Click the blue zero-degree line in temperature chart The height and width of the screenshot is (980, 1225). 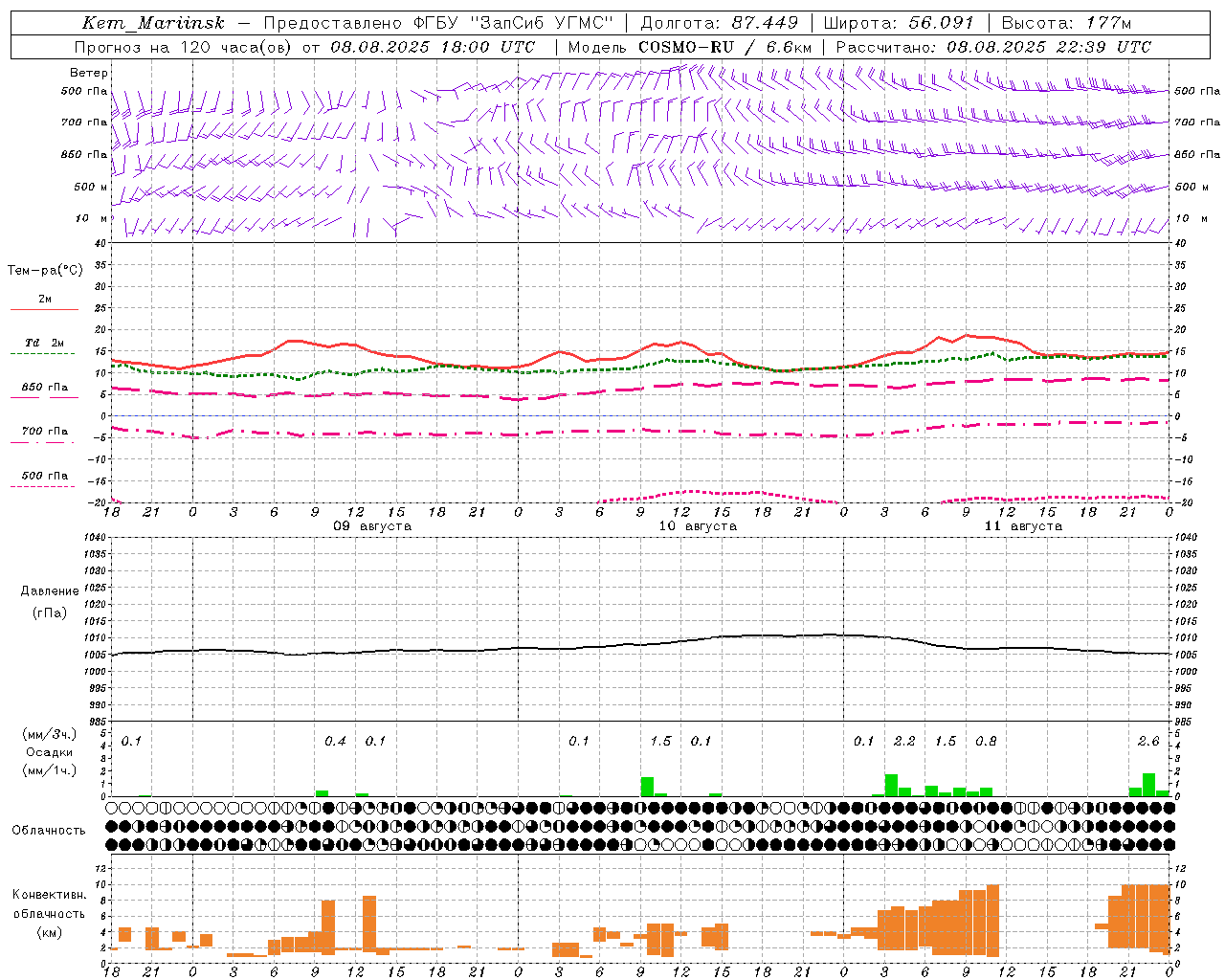[640, 415]
